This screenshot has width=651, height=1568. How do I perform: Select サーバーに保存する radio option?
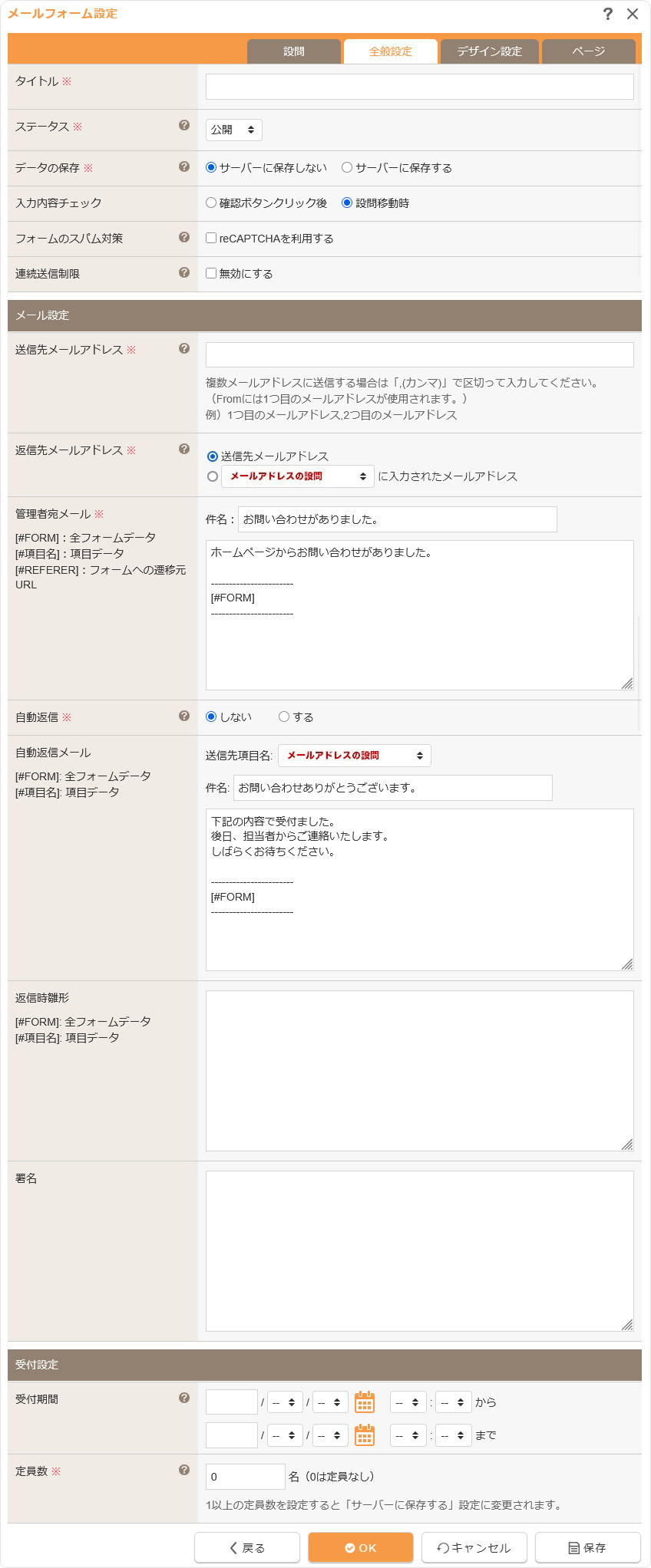click(x=347, y=168)
